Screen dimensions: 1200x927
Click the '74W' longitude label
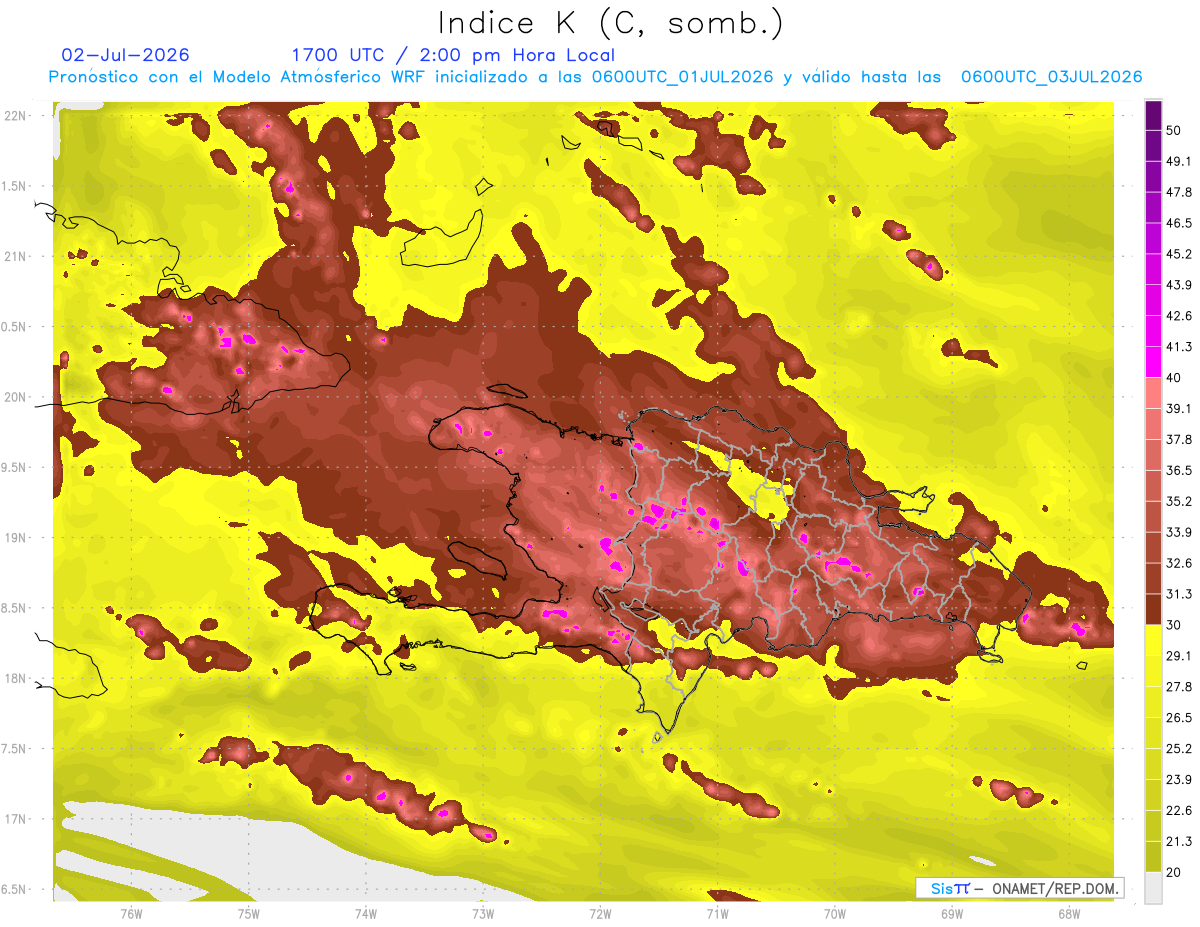365,913
